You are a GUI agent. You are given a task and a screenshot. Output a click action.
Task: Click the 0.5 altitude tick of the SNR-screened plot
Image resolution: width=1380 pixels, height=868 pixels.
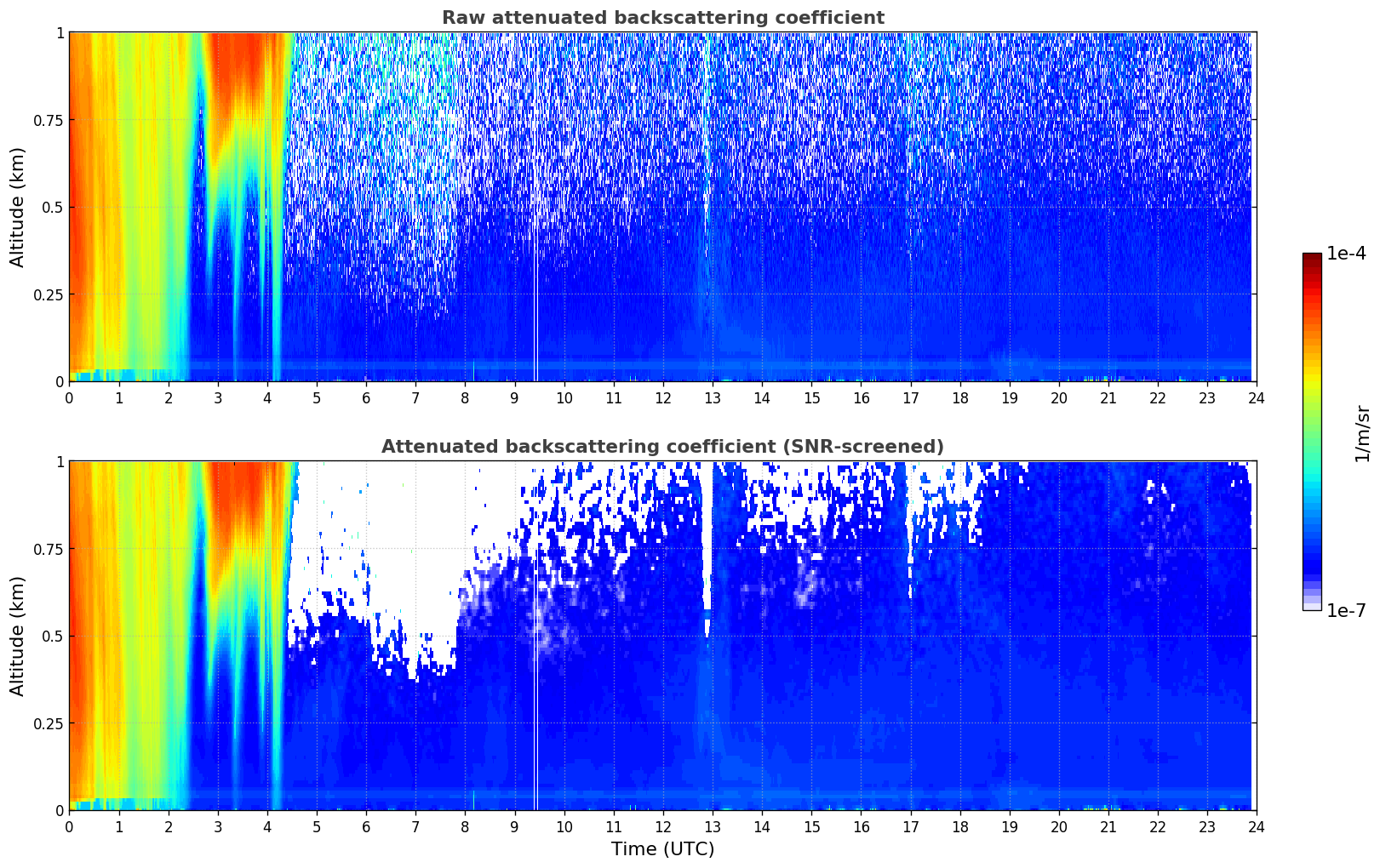pos(51,636)
